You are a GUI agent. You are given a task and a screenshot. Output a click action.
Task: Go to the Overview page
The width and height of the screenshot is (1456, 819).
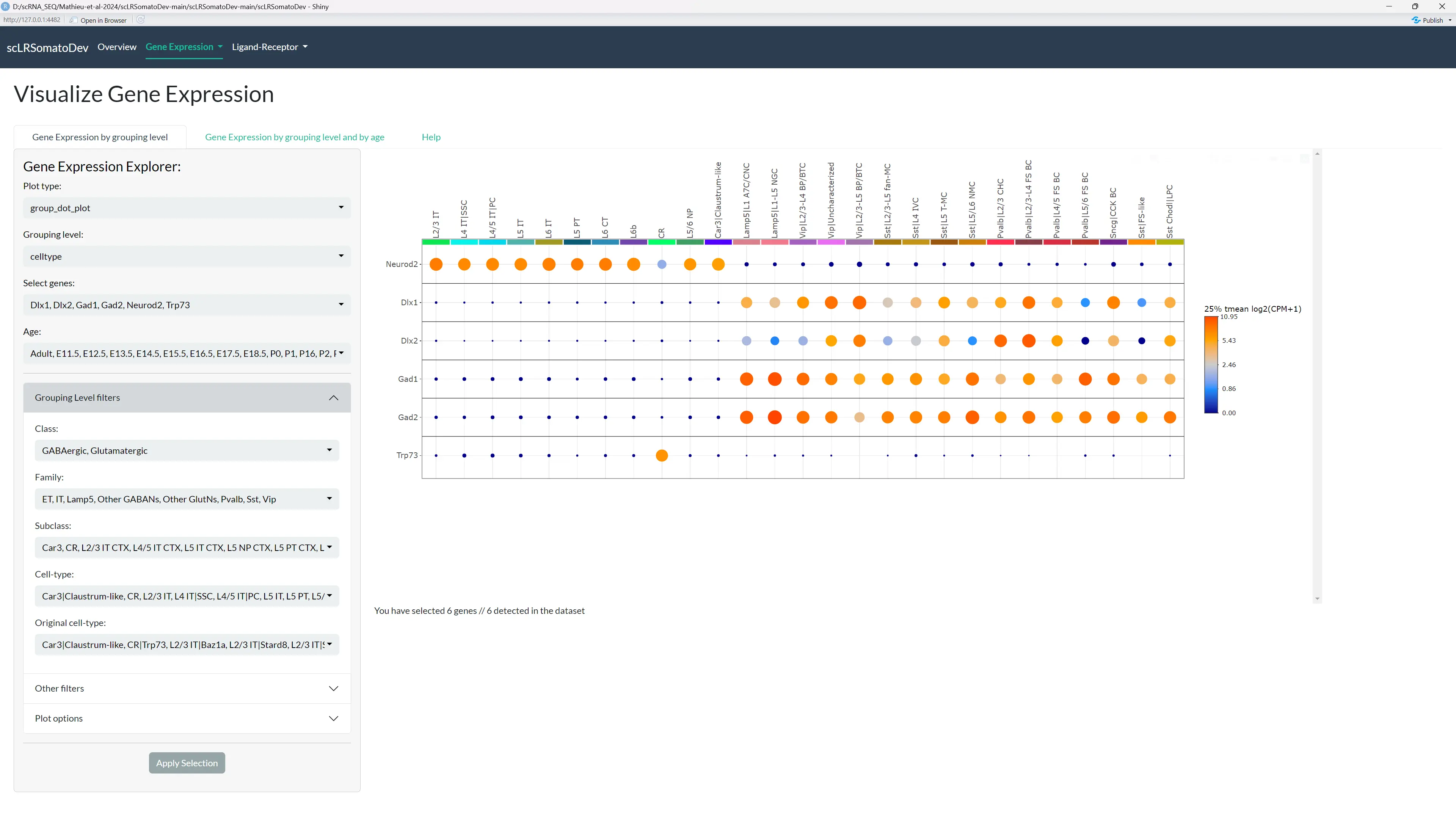point(116,47)
